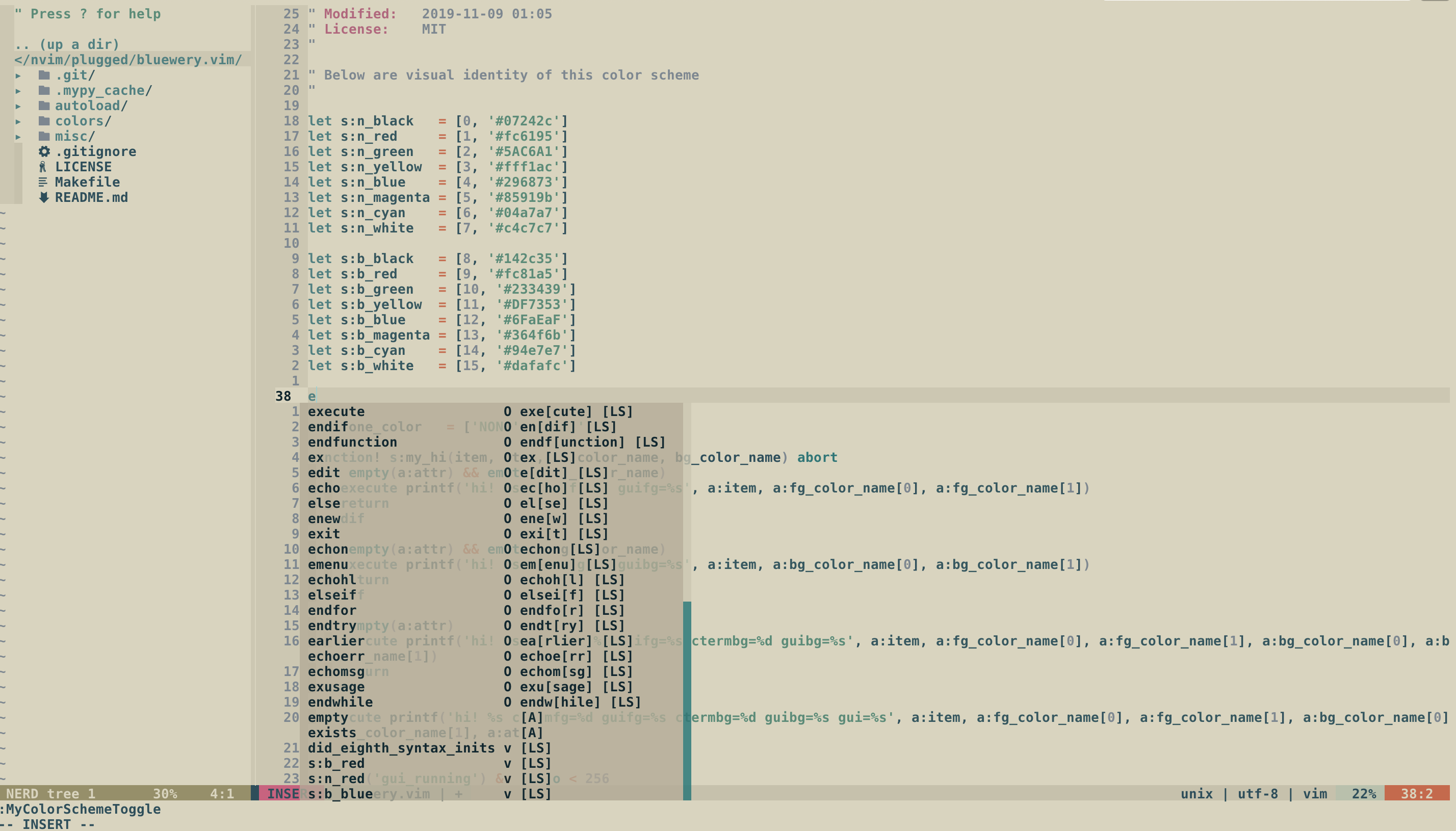
Task: Expand the .git directory arrow
Action: click(x=18, y=75)
